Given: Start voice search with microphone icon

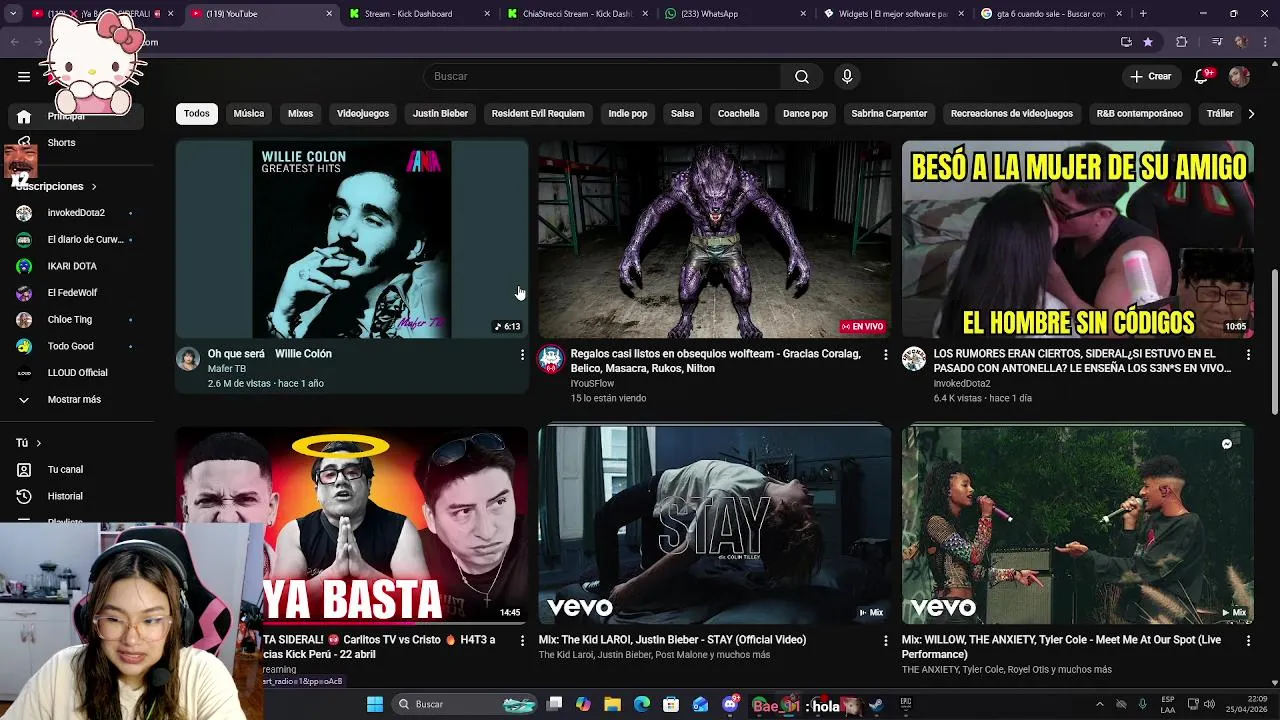Looking at the screenshot, I should coord(847,76).
